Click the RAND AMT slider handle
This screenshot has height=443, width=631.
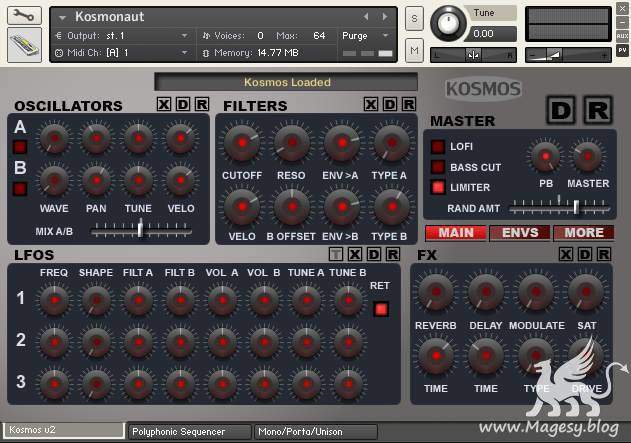coord(576,207)
